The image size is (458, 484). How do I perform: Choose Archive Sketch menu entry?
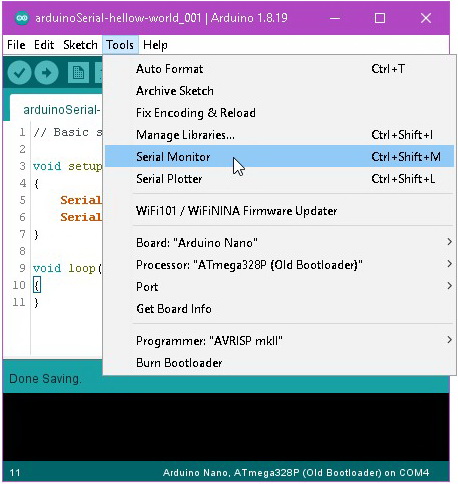[x=279, y=91]
